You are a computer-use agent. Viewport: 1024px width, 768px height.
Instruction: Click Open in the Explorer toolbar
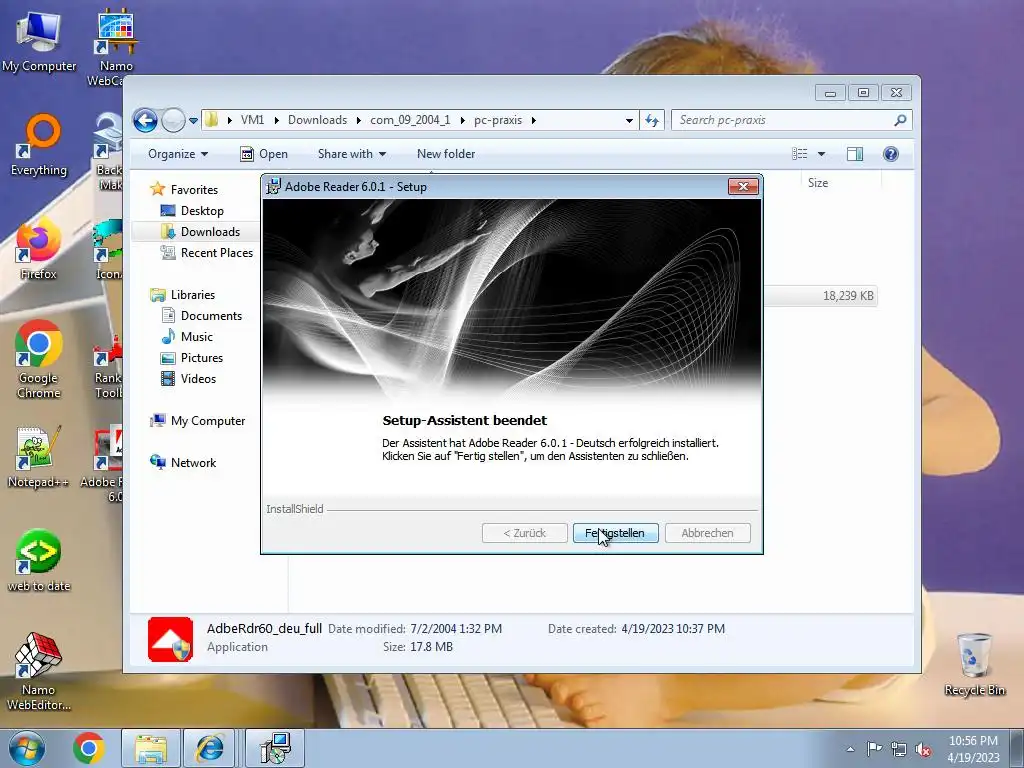[264, 154]
